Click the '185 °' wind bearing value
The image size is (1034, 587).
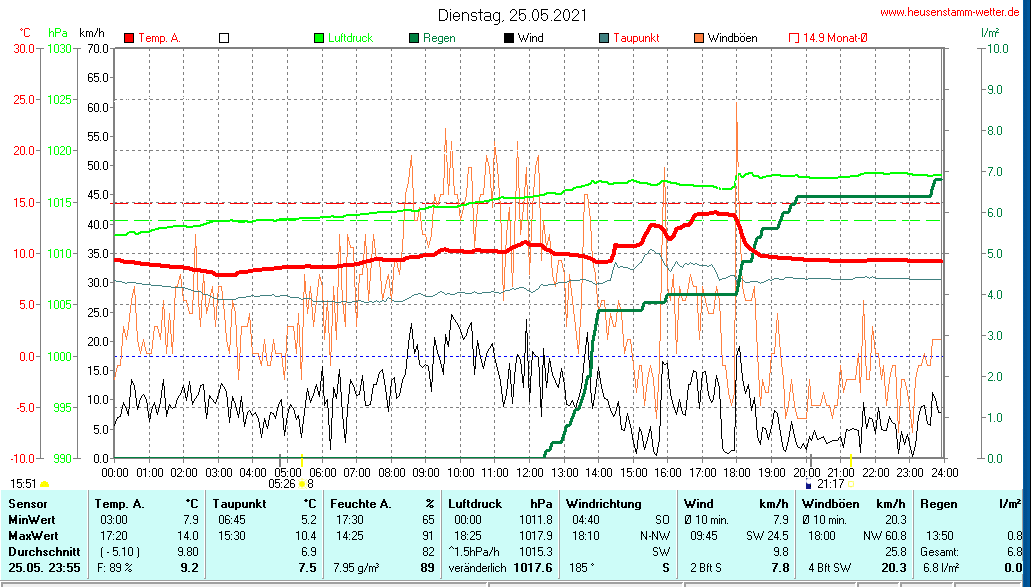pyautogui.click(x=582, y=567)
